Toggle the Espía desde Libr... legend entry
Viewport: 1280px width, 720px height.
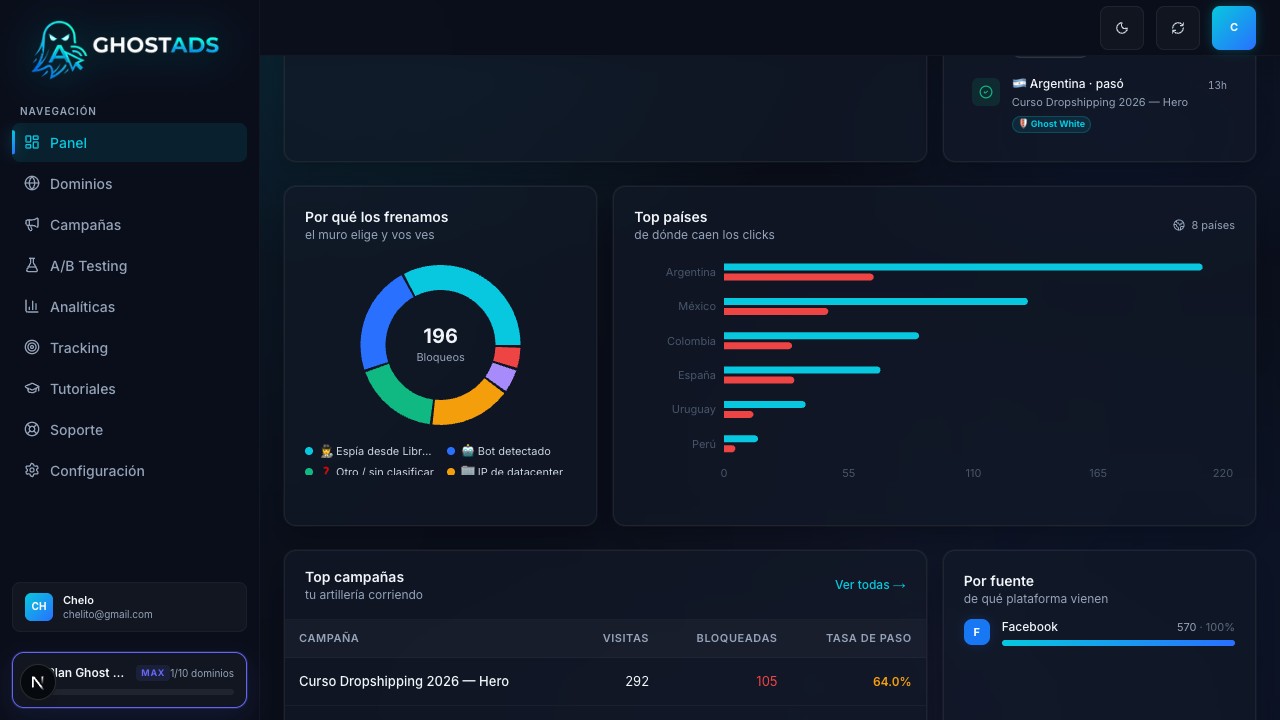click(369, 451)
